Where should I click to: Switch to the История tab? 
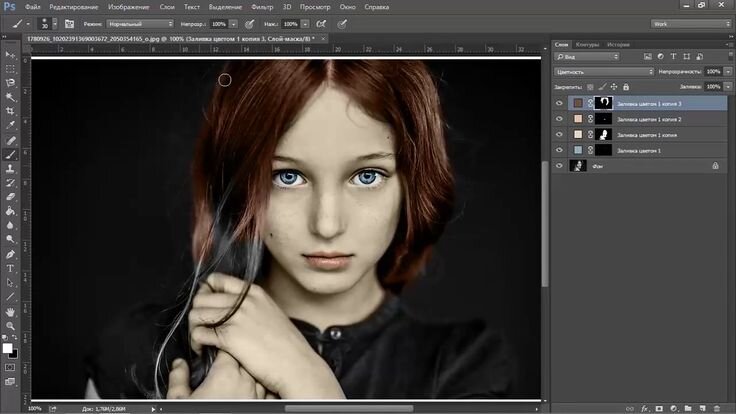coord(617,45)
